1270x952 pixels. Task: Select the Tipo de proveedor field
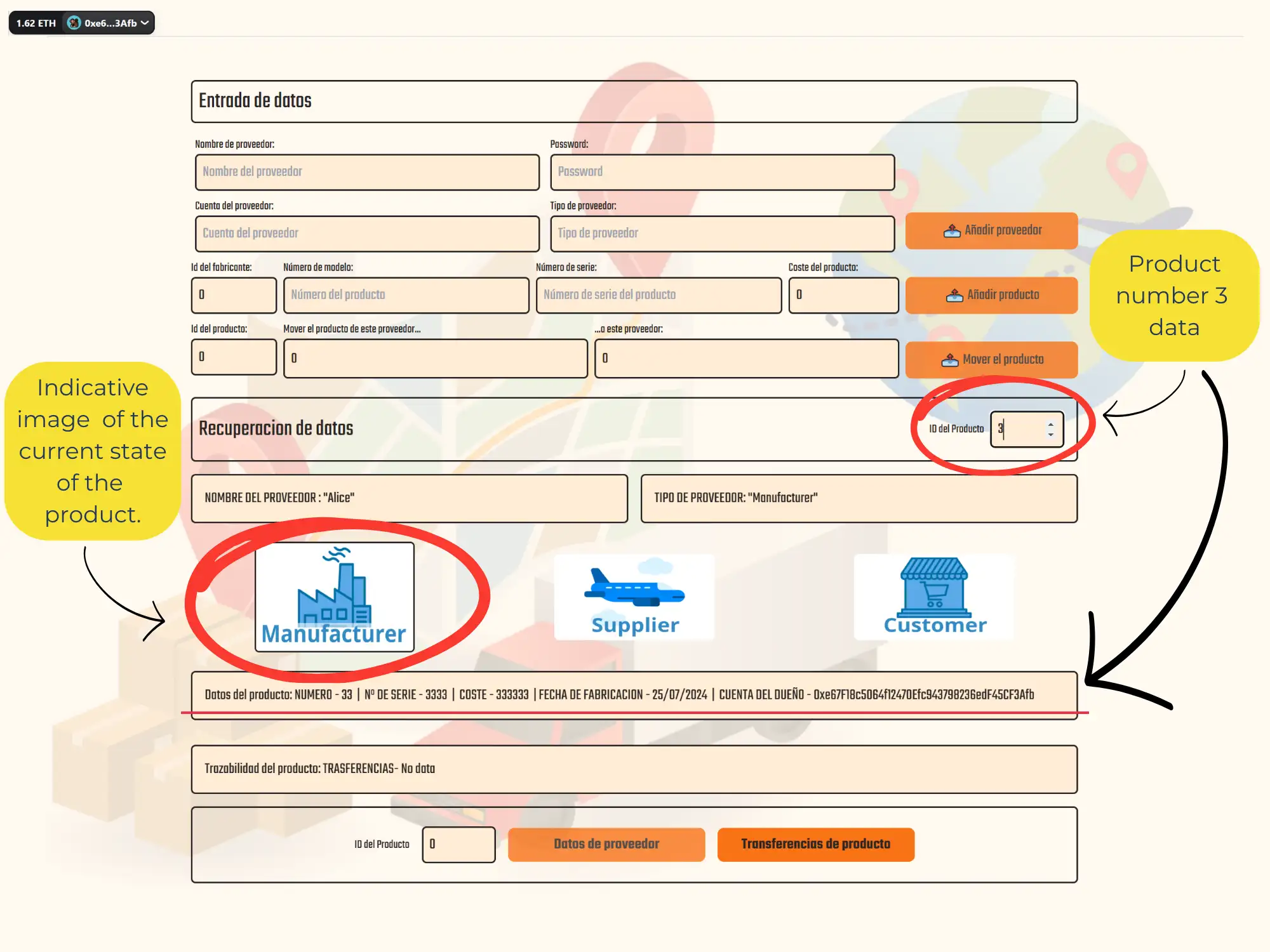tap(722, 234)
